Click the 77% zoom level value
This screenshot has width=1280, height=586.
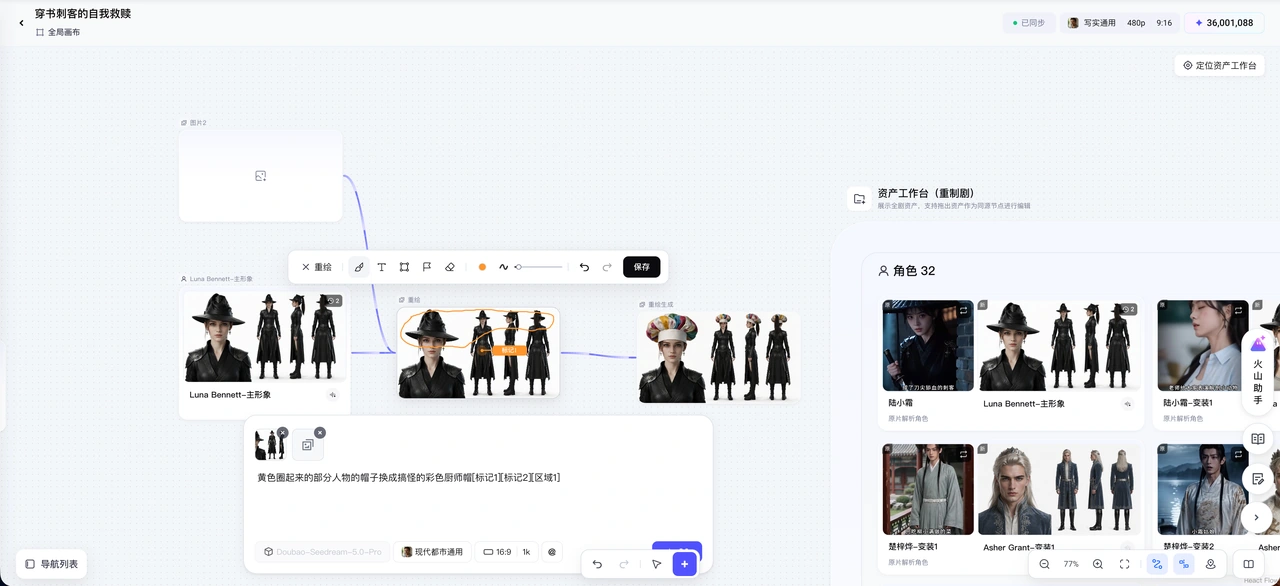click(x=1071, y=564)
